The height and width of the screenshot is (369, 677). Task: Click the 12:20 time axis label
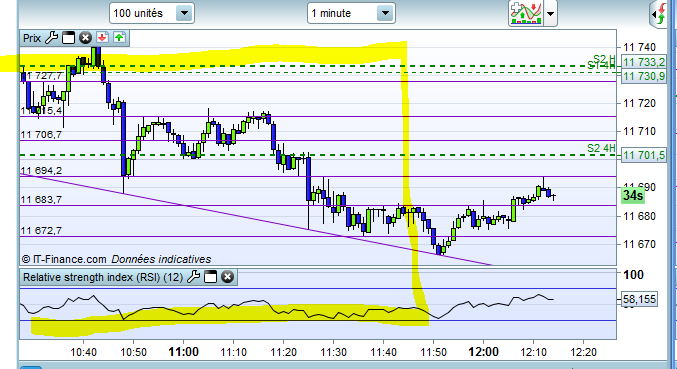[583, 352]
